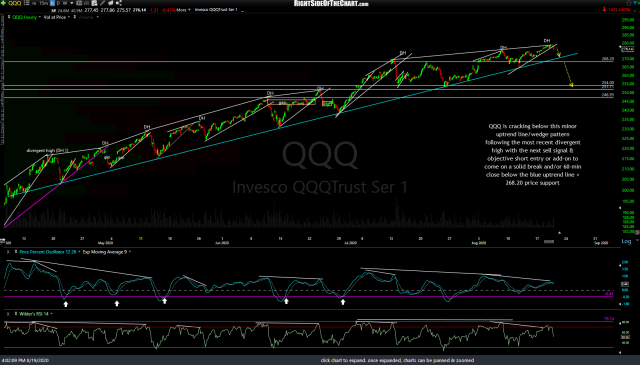Image resolution: width=640 pixels, height=365 pixels.
Task: Click the RightSideOfTheChart.com header logo
Action: 331,3
